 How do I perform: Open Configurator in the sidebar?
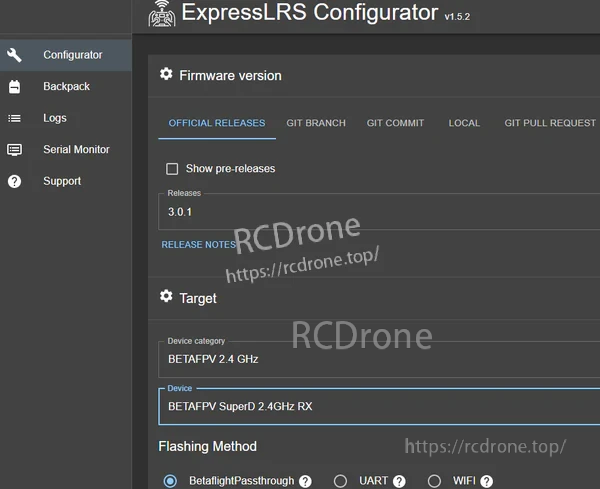[x=66, y=55]
